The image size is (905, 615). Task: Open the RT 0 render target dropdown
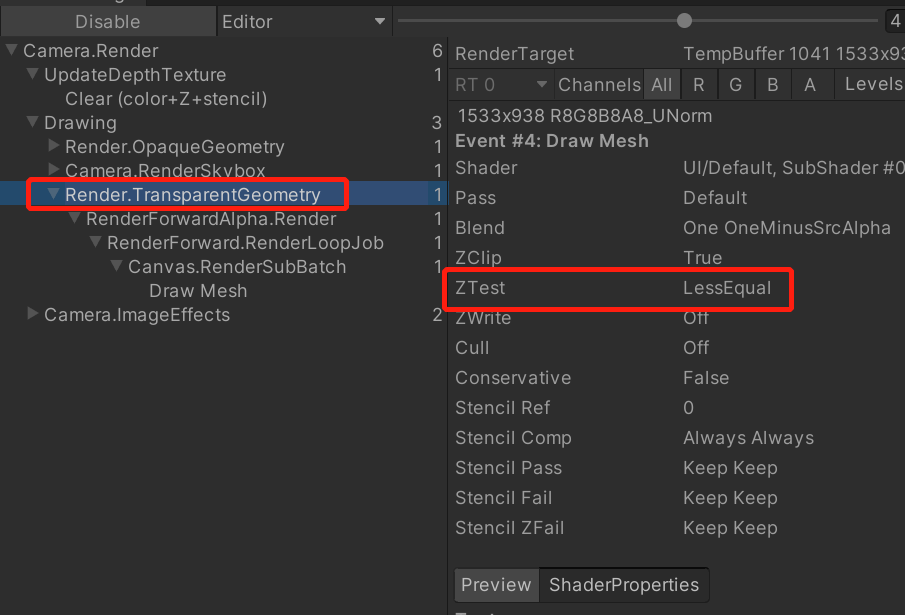500,85
